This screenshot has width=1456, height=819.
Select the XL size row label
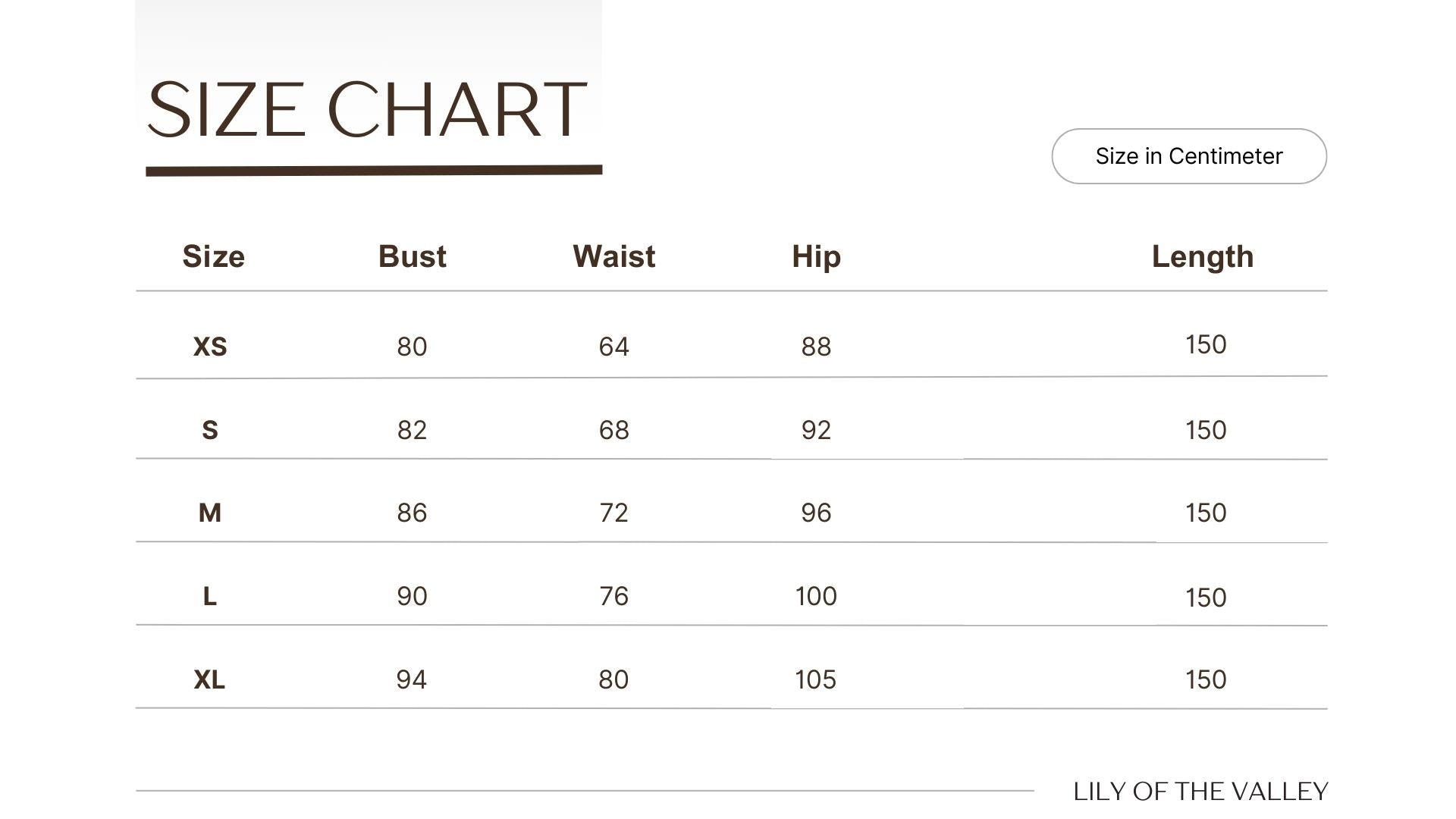(x=210, y=679)
